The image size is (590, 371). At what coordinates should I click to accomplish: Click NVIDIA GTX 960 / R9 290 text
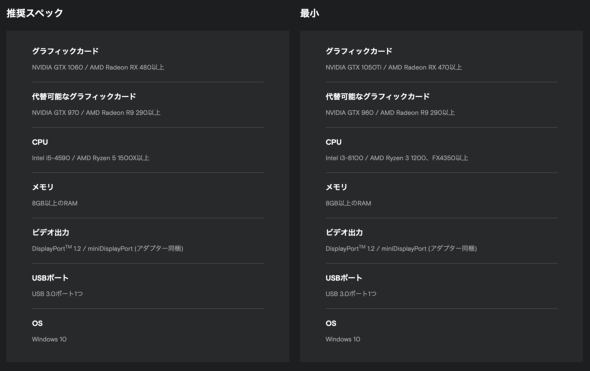tap(390, 113)
